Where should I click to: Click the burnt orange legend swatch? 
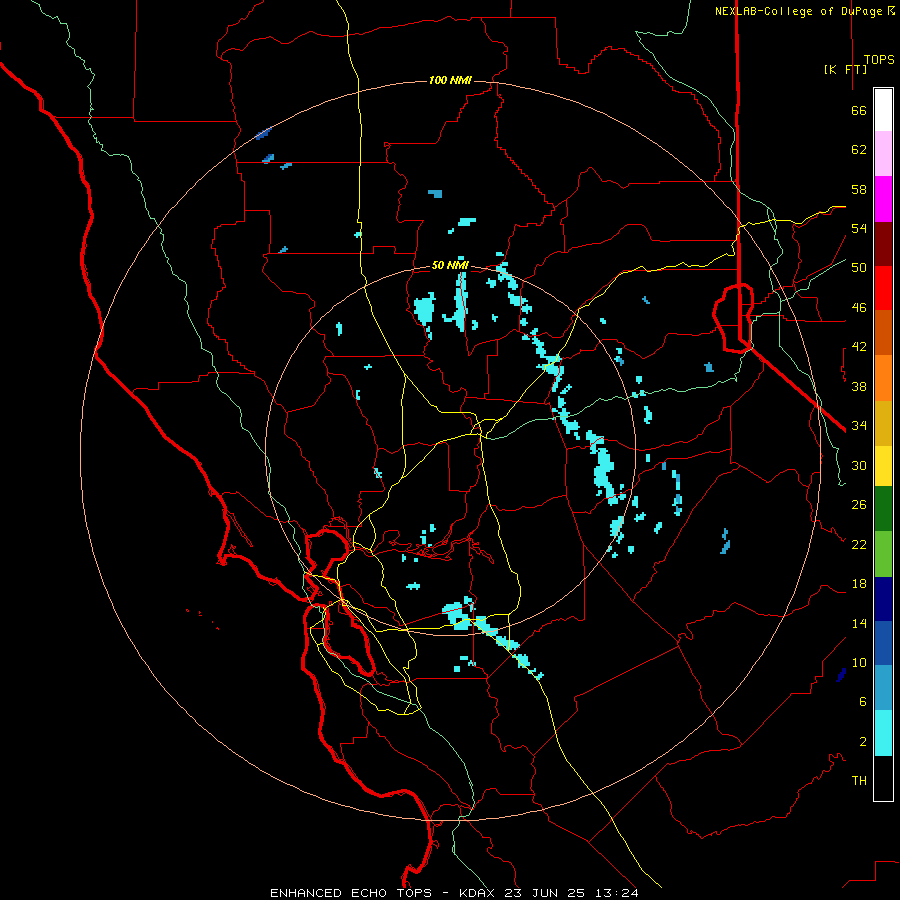coord(883,332)
